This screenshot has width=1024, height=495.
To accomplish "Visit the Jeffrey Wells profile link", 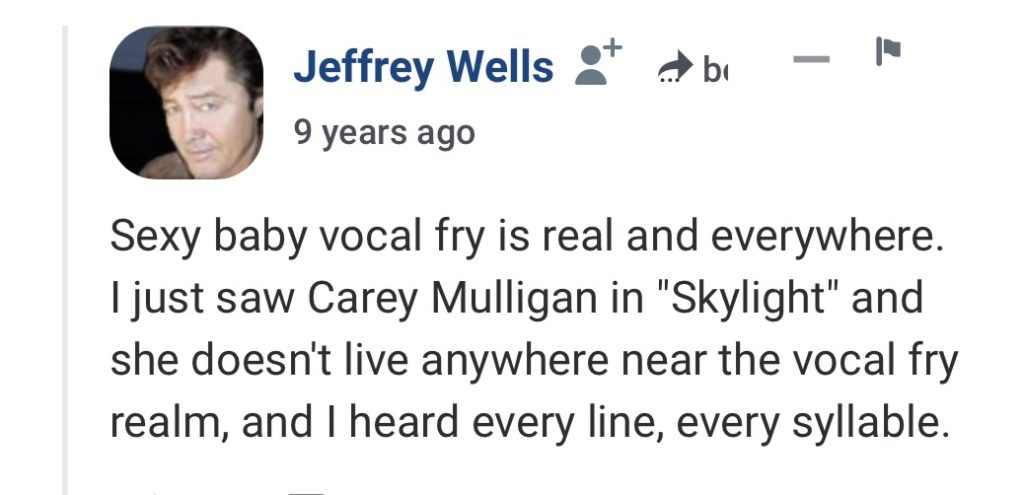I will [x=423, y=68].
